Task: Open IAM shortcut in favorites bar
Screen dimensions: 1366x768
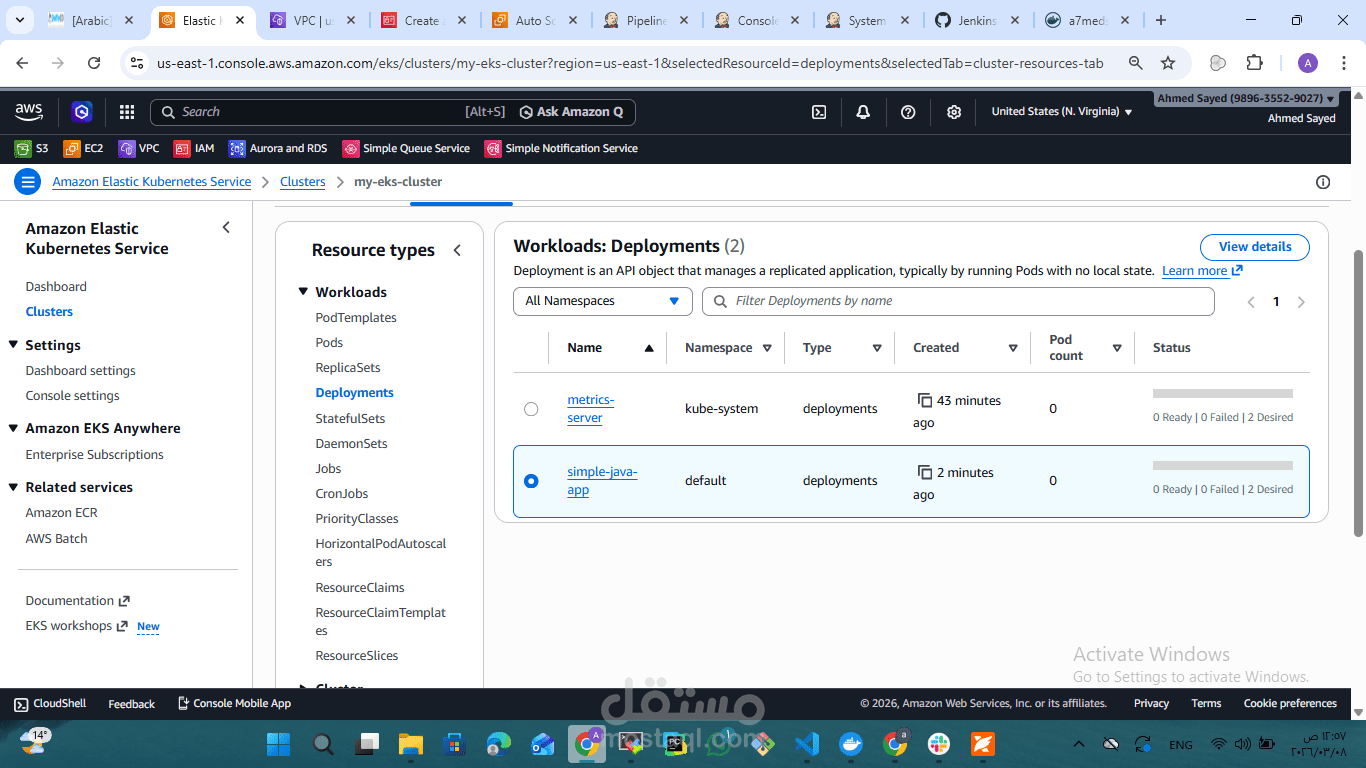Action: [x=194, y=148]
